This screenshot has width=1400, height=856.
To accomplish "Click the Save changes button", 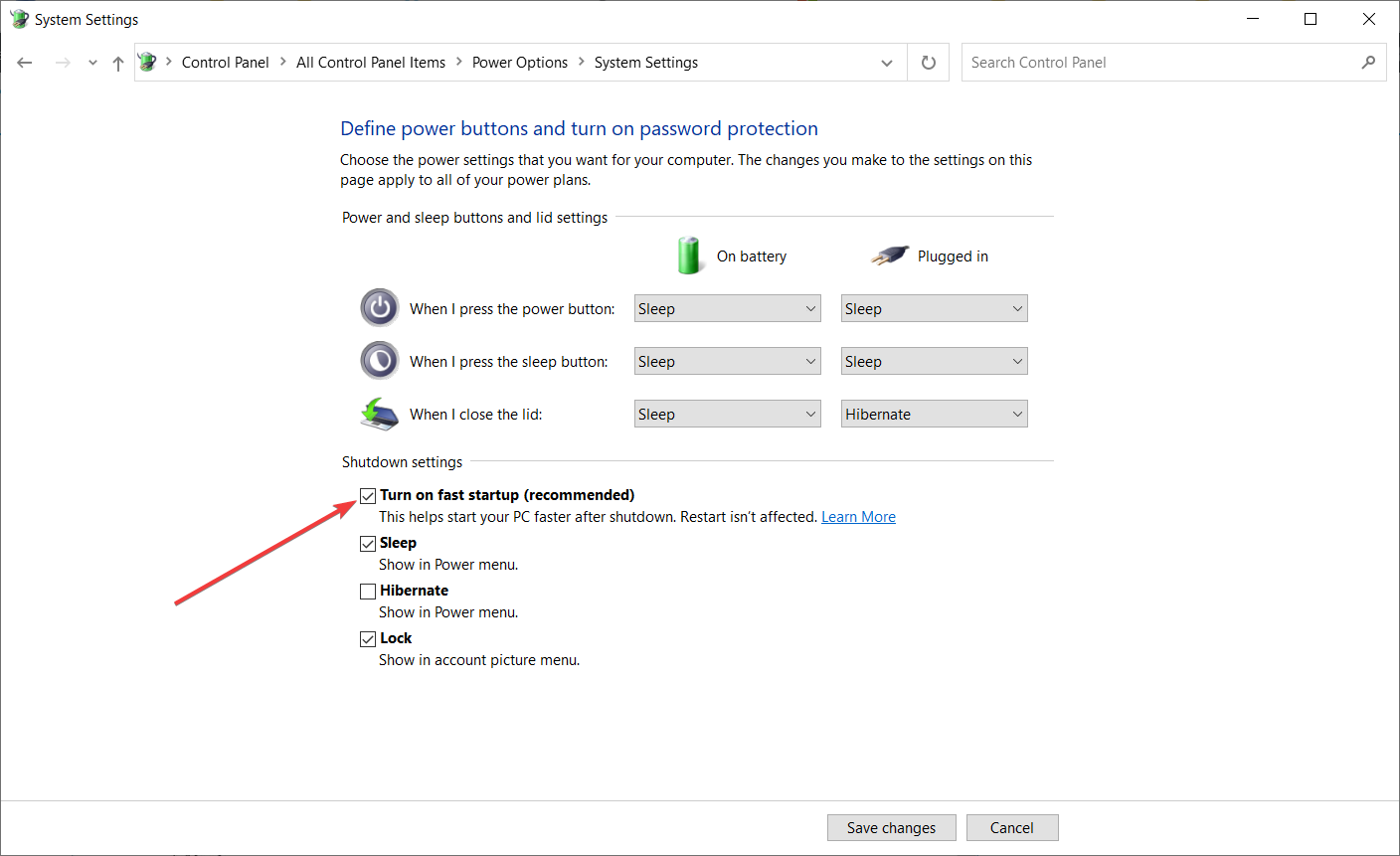I will click(892, 827).
